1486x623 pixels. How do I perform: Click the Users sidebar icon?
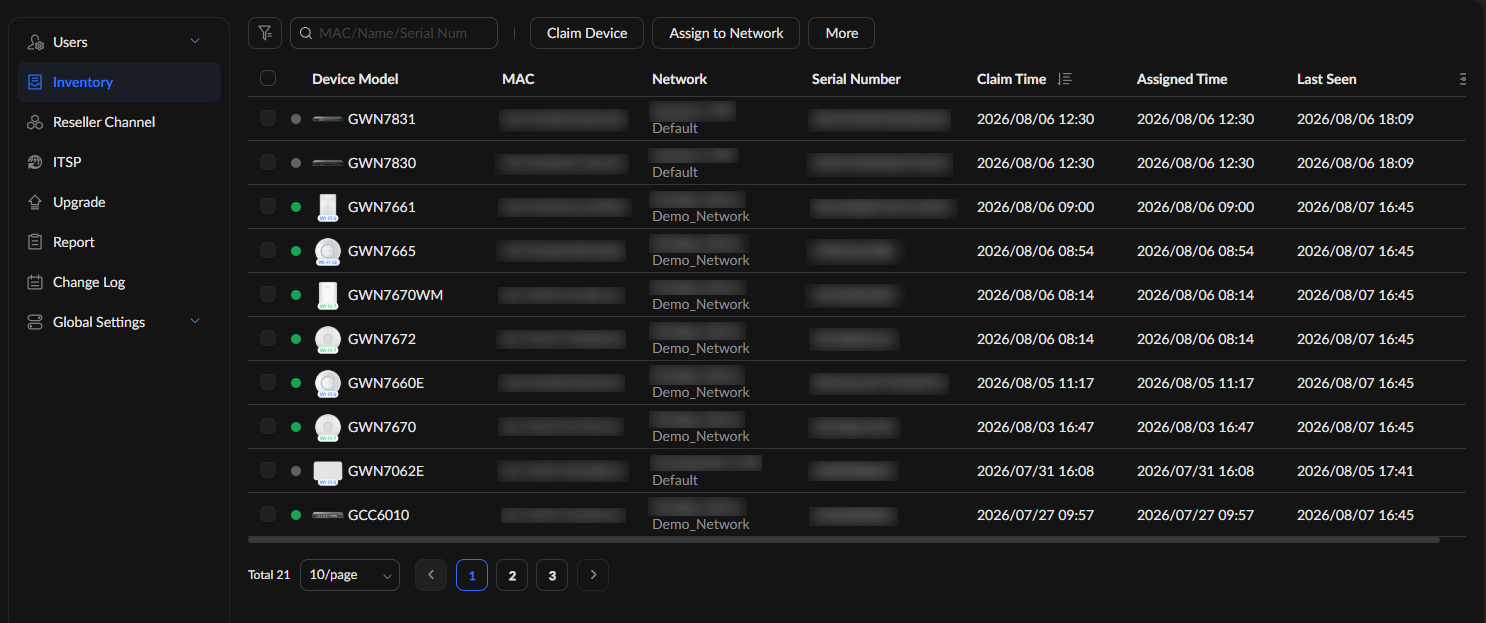coord(35,42)
